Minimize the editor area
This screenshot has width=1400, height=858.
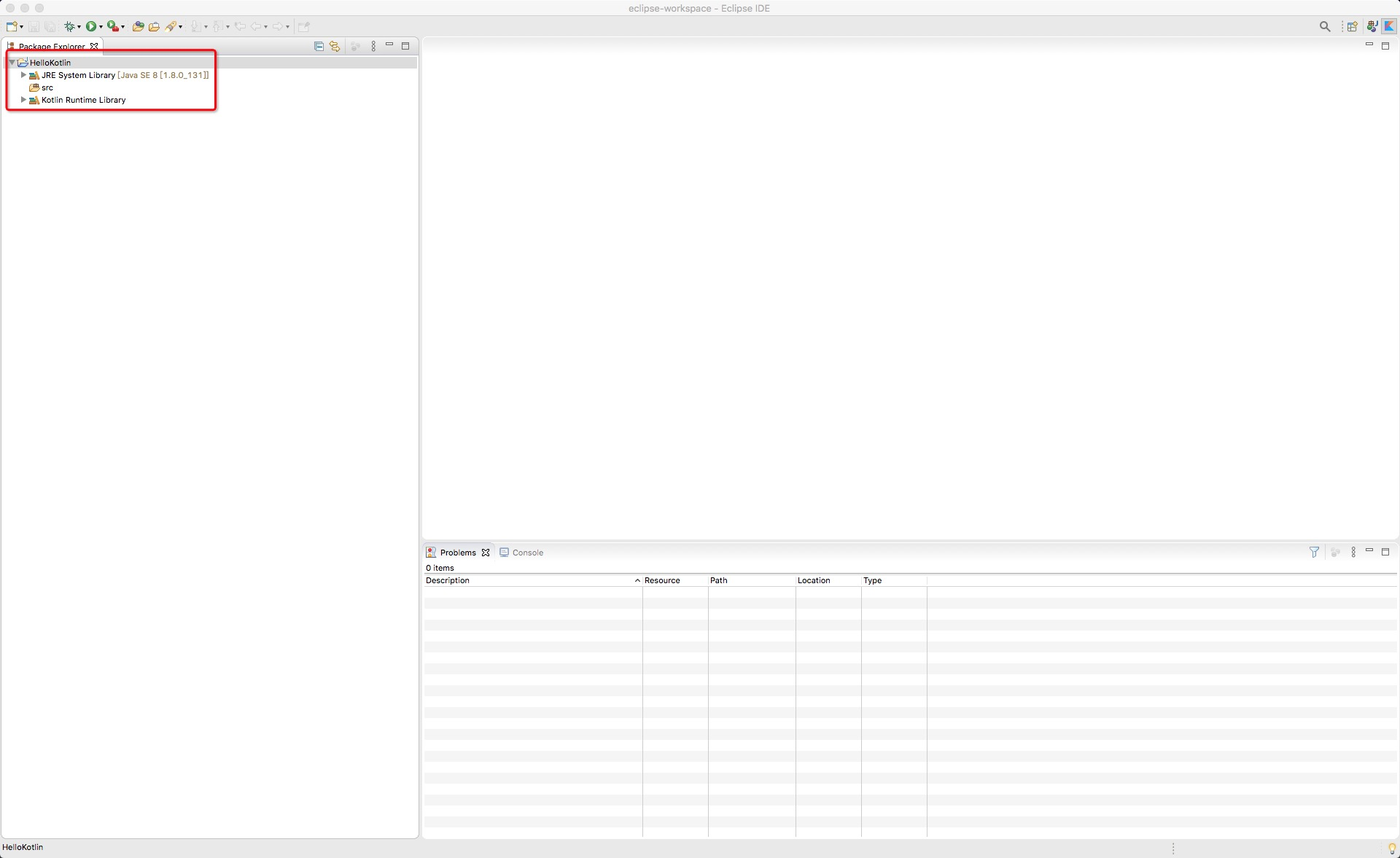[x=1369, y=45]
